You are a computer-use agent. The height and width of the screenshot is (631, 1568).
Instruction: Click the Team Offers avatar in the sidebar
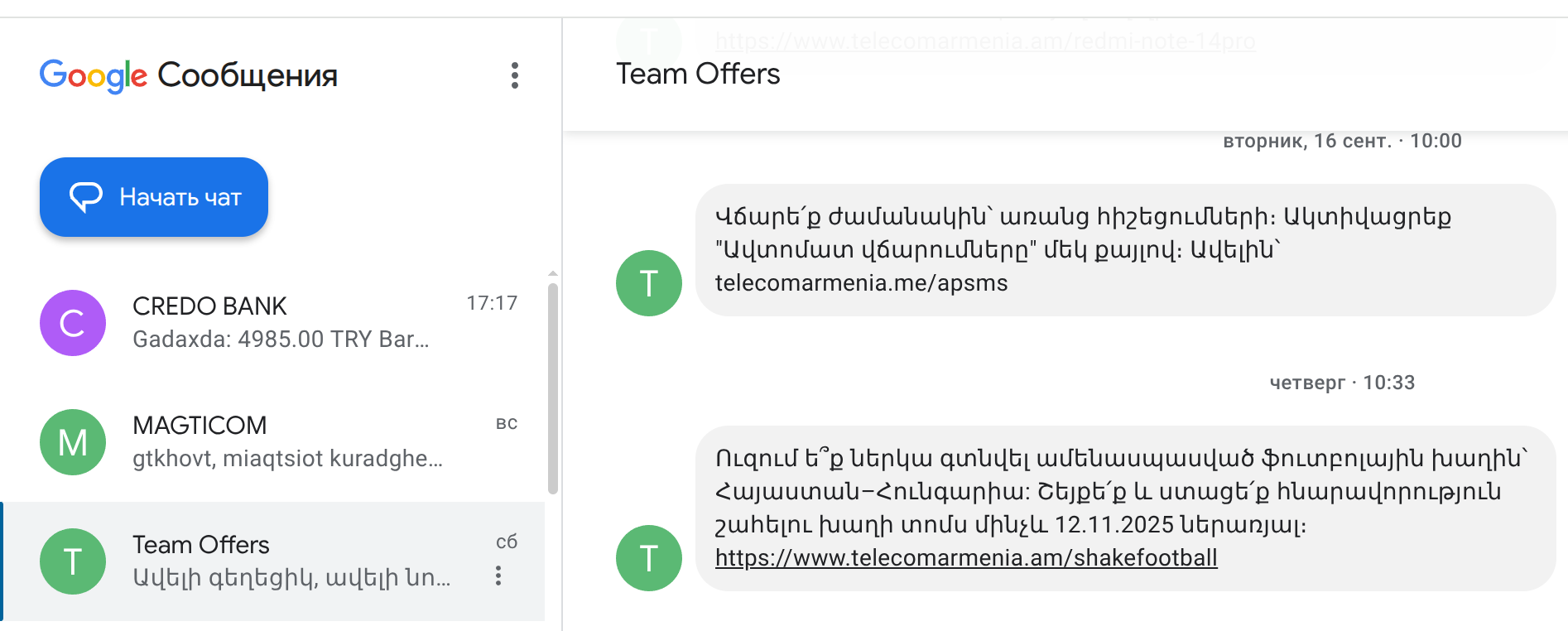(x=73, y=561)
